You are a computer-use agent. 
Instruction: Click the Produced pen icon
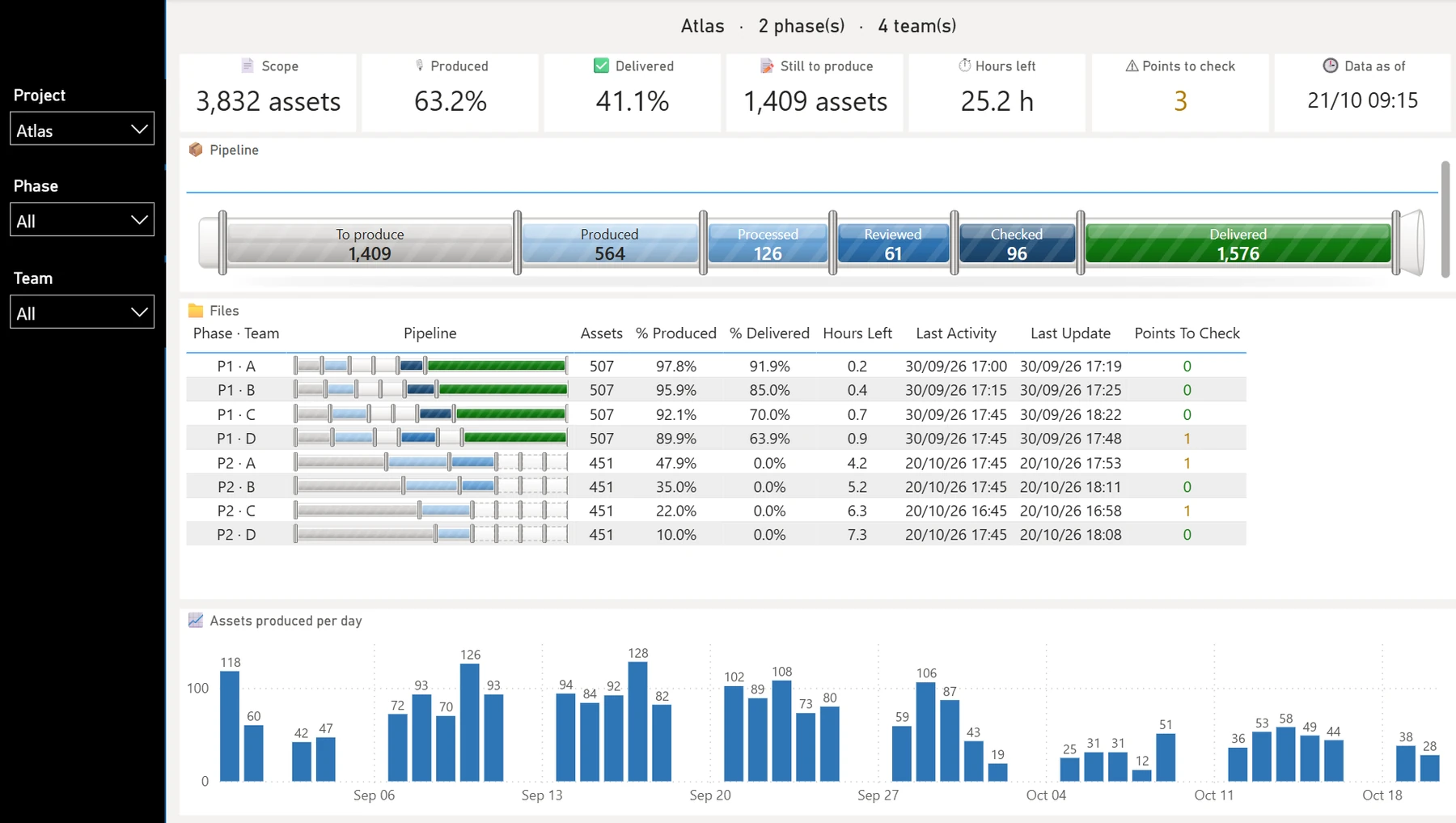[x=419, y=66]
